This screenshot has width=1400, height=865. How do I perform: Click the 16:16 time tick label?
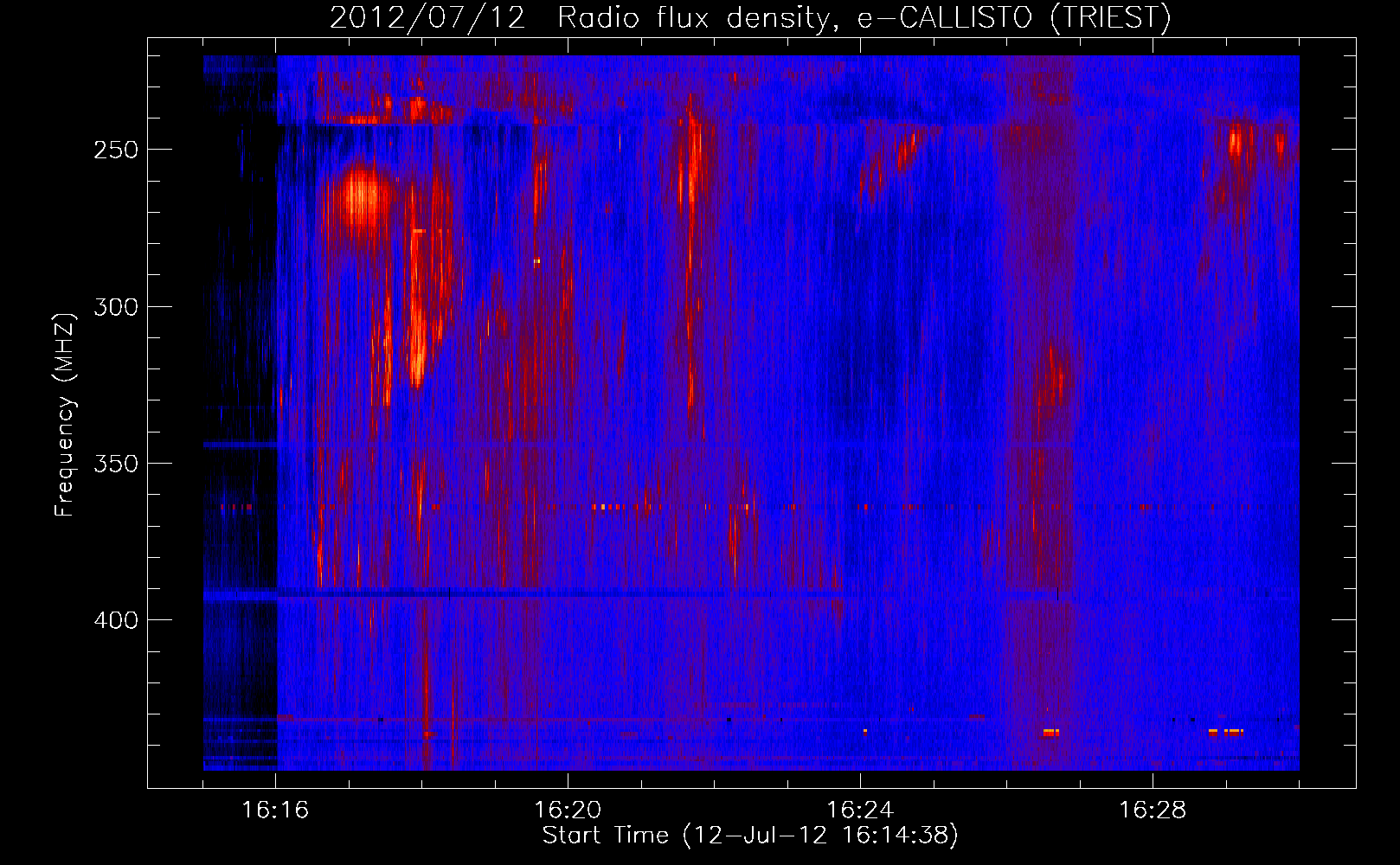point(275,811)
